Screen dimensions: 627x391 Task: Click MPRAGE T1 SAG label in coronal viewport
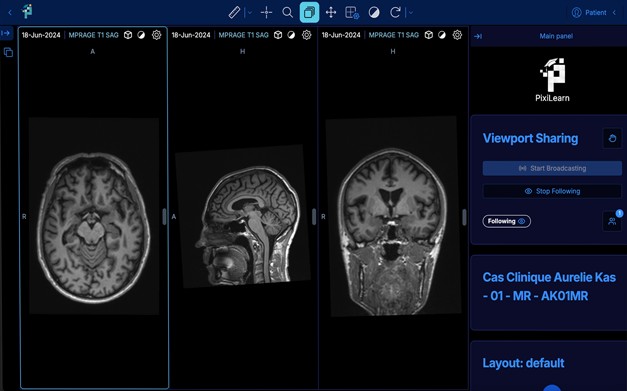click(x=394, y=35)
